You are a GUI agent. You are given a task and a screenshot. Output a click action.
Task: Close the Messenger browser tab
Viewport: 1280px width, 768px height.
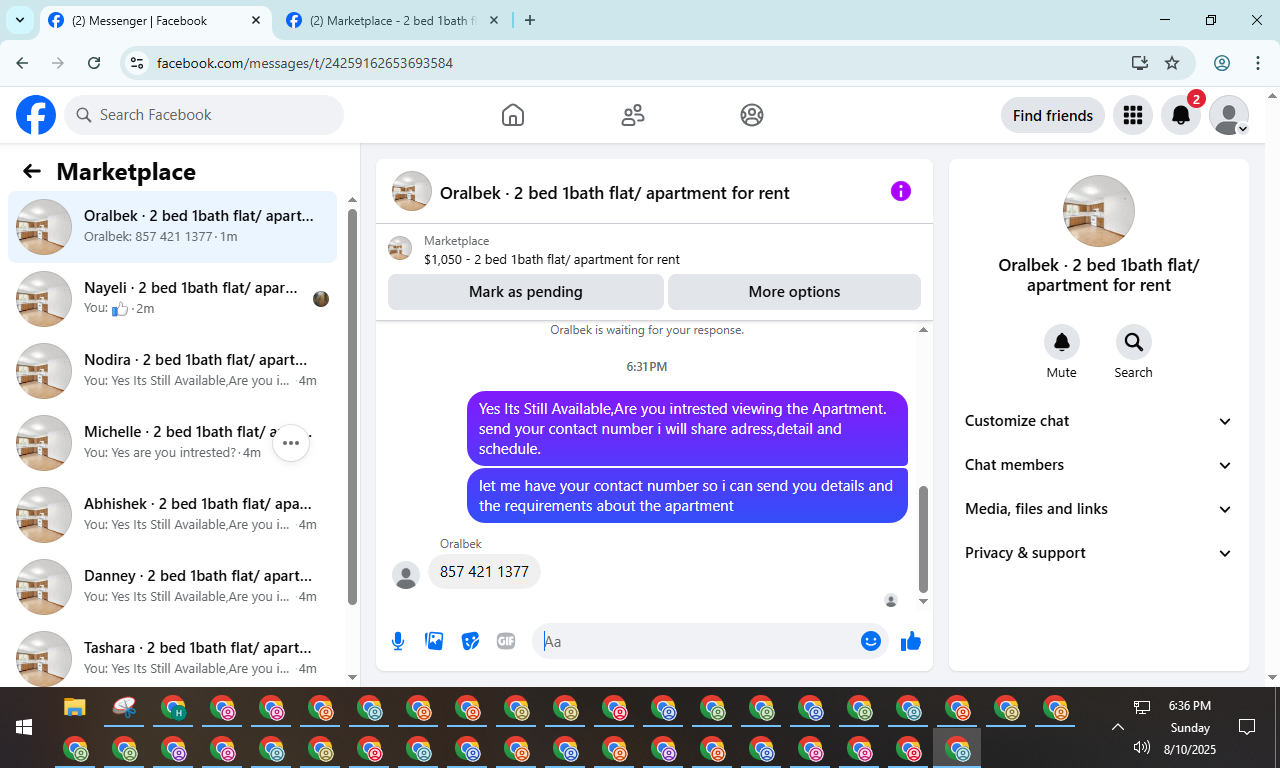coord(257,20)
